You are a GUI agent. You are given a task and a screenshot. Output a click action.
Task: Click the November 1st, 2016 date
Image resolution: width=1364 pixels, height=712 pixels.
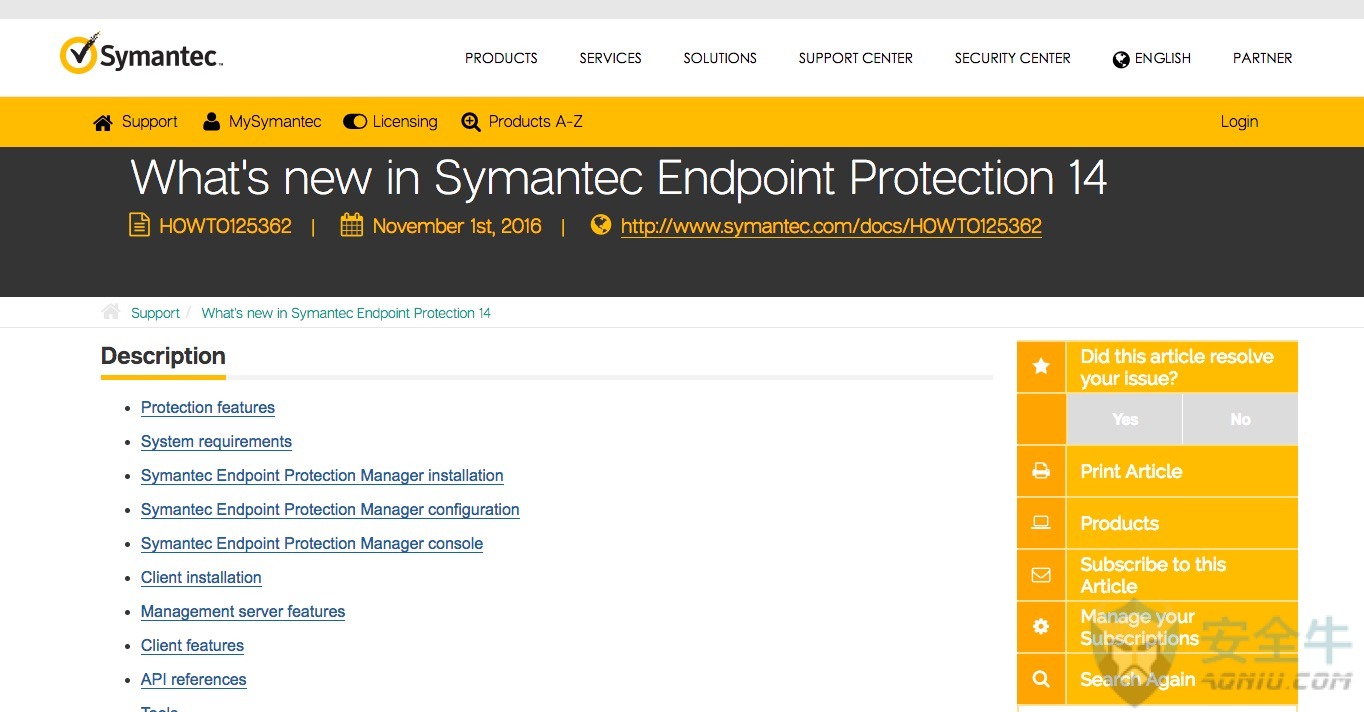tap(457, 226)
